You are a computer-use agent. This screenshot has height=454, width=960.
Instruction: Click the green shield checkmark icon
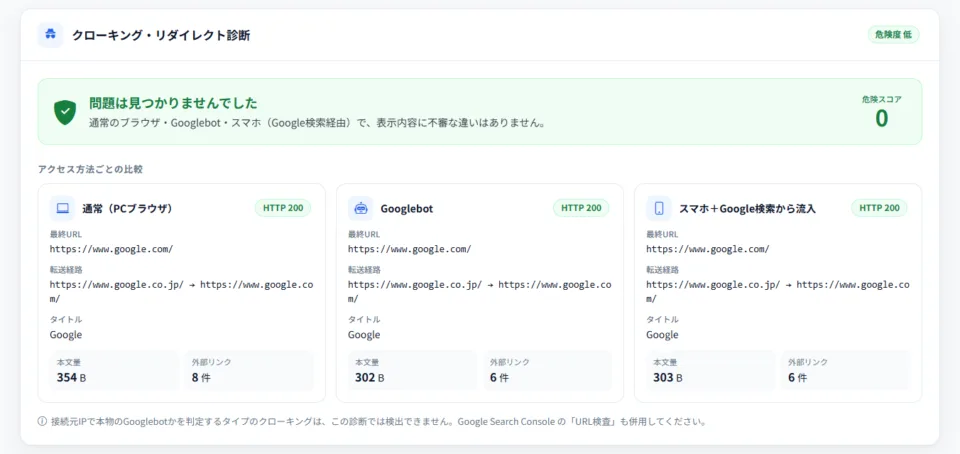[x=65, y=113]
